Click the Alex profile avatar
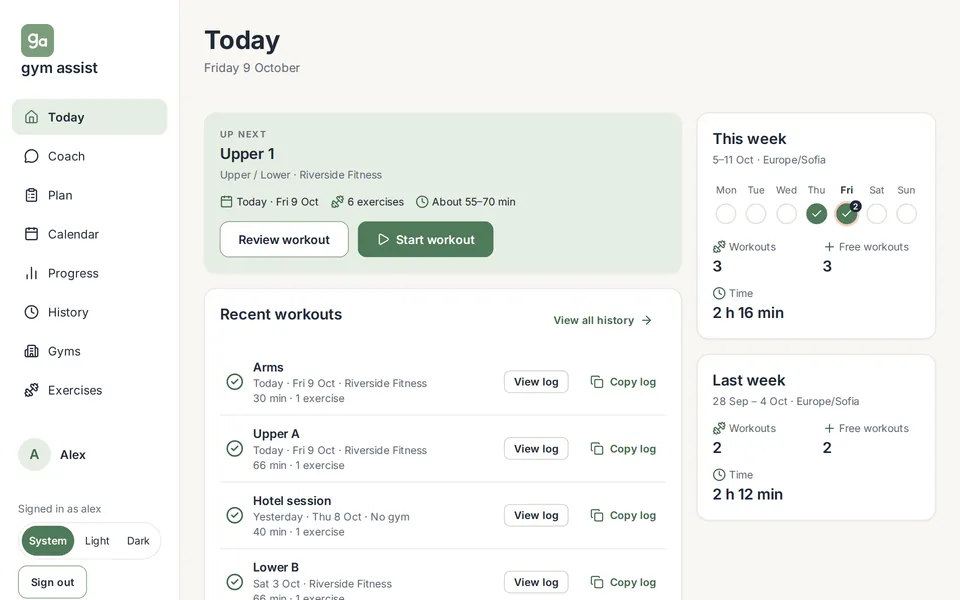The image size is (960, 600). (x=34, y=454)
